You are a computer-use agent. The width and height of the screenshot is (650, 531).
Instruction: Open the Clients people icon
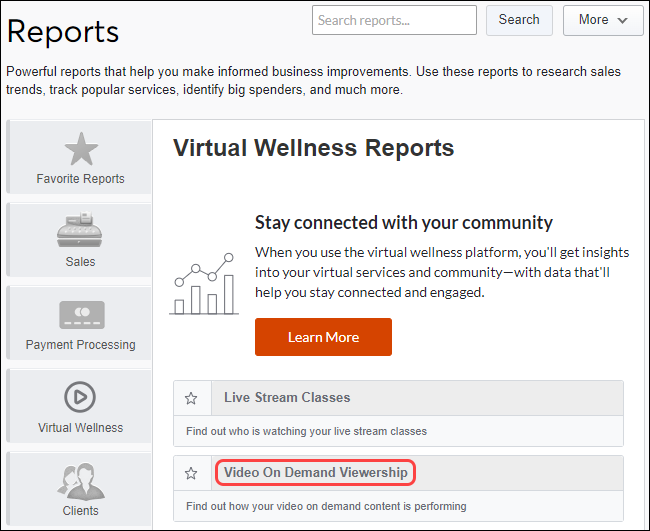81,481
